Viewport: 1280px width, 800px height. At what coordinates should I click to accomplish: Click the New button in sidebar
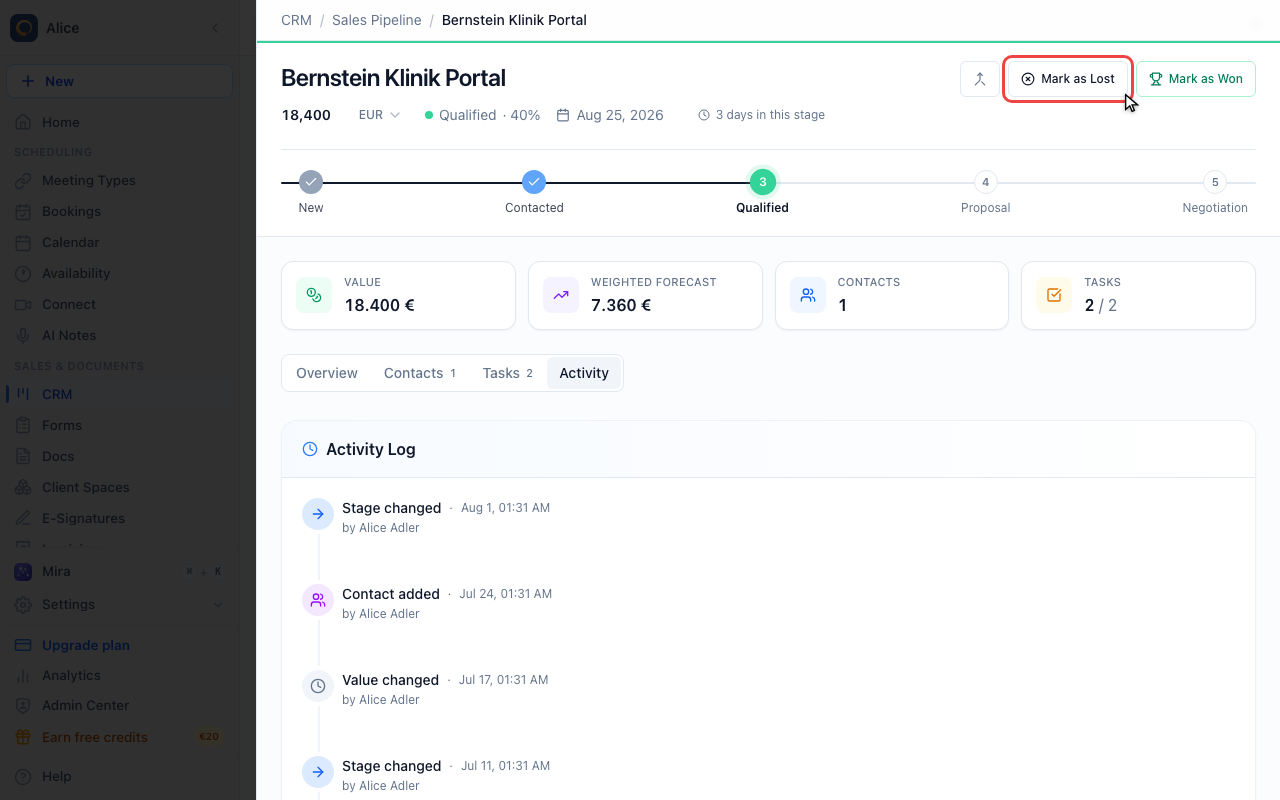pyautogui.click(x=120, y=81)
